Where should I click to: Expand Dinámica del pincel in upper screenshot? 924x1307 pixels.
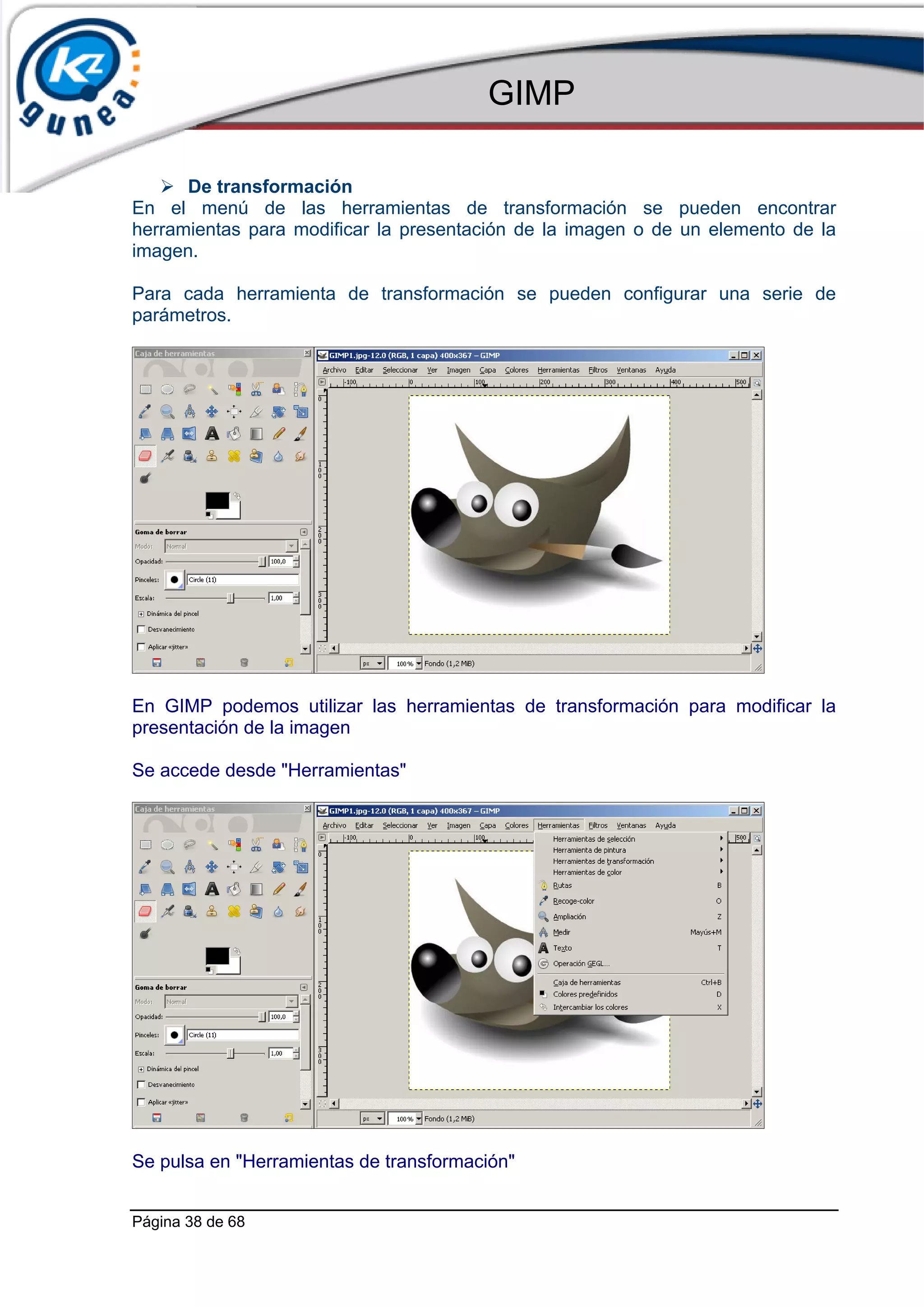(141, 614)
